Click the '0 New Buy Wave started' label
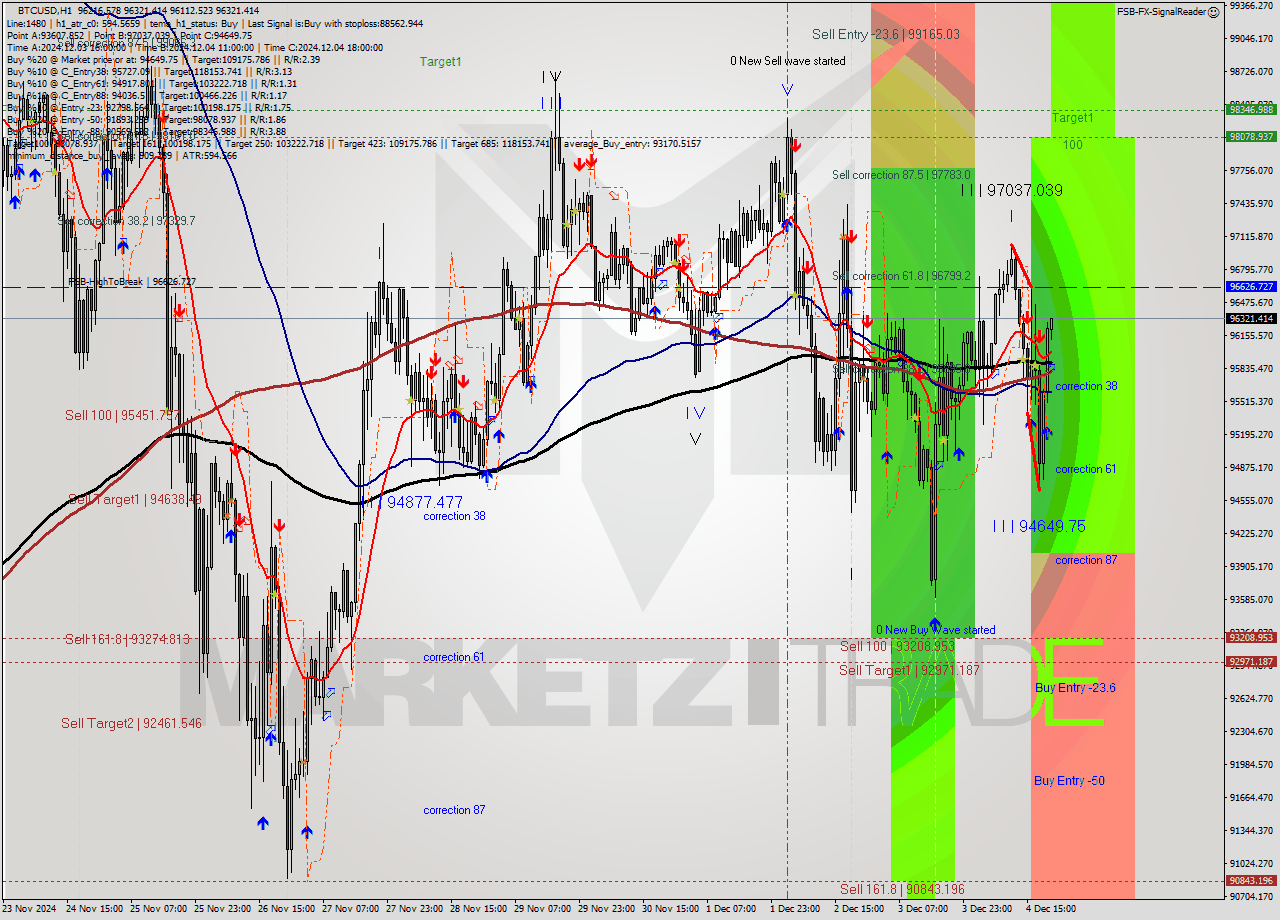 point(935,630)
